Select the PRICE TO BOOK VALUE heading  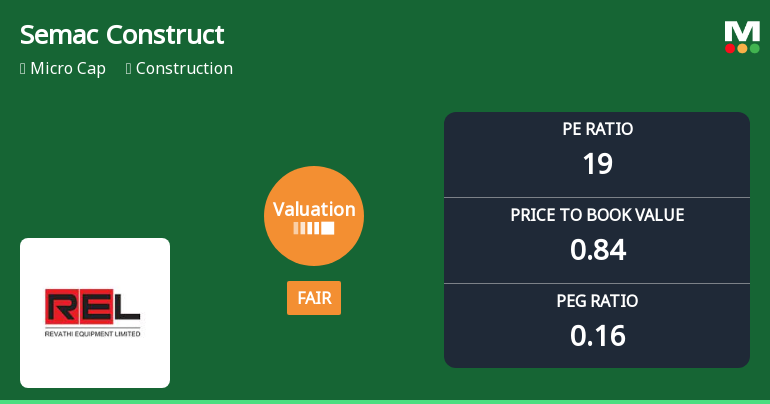[x=597, y=215]
